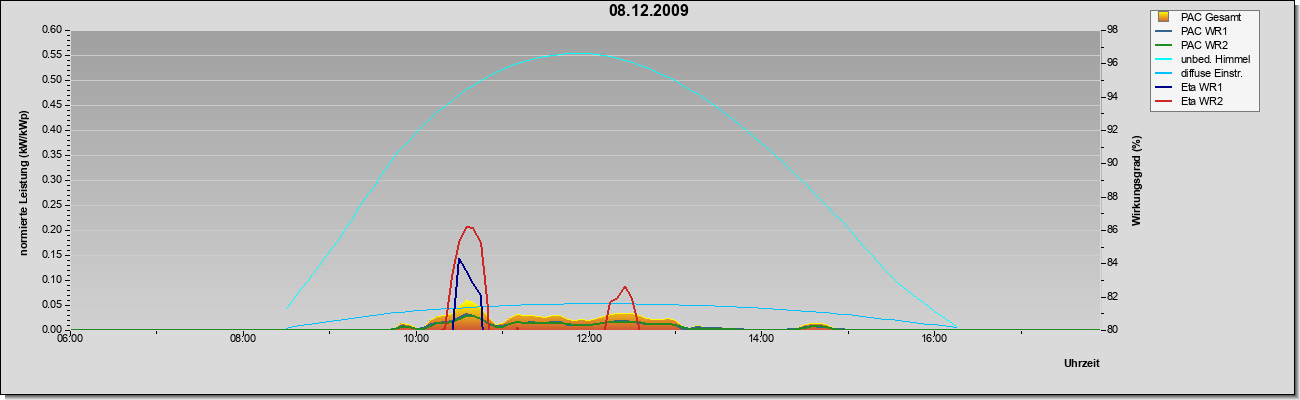
Task: Click the 14:00 time axis label
Action: 761,340
